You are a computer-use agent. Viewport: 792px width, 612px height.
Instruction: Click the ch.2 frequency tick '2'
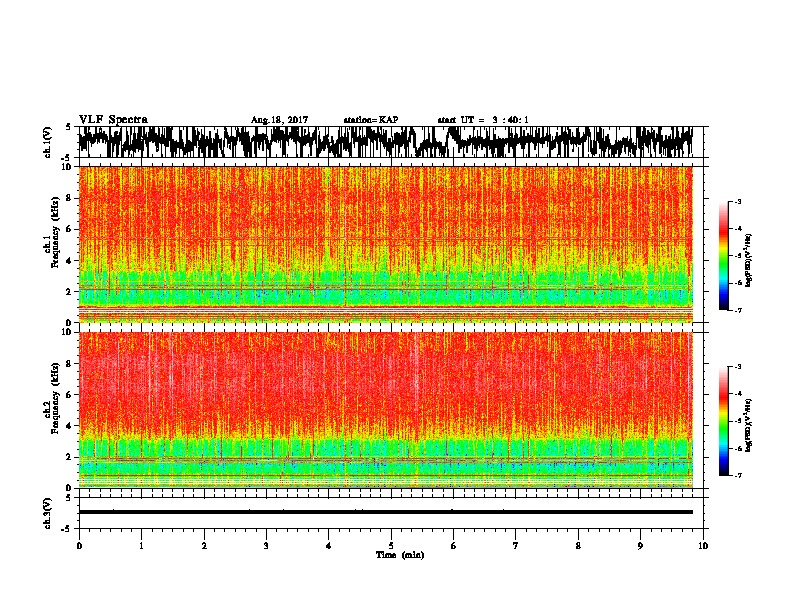point(69,457)
